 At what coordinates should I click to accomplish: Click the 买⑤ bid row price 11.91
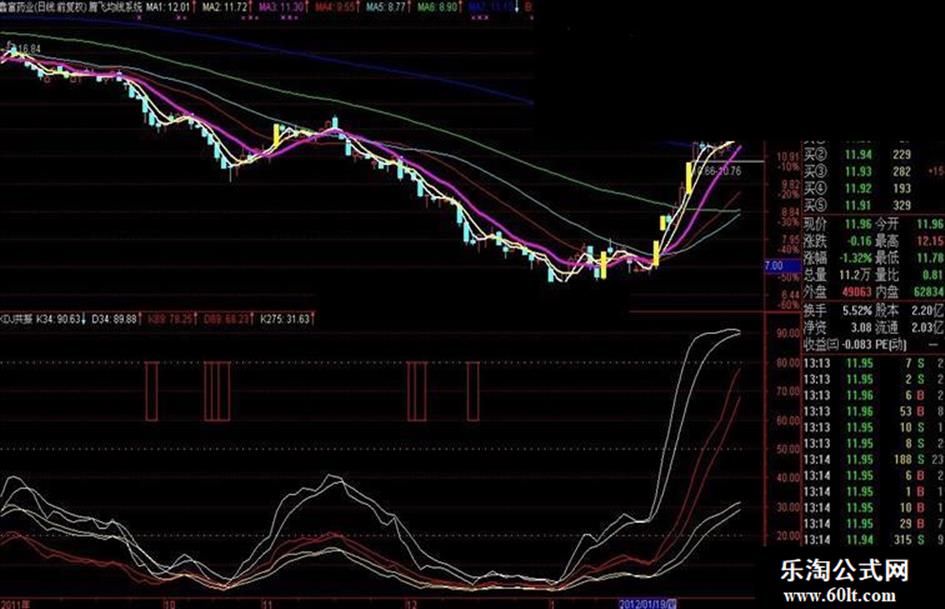858,206
